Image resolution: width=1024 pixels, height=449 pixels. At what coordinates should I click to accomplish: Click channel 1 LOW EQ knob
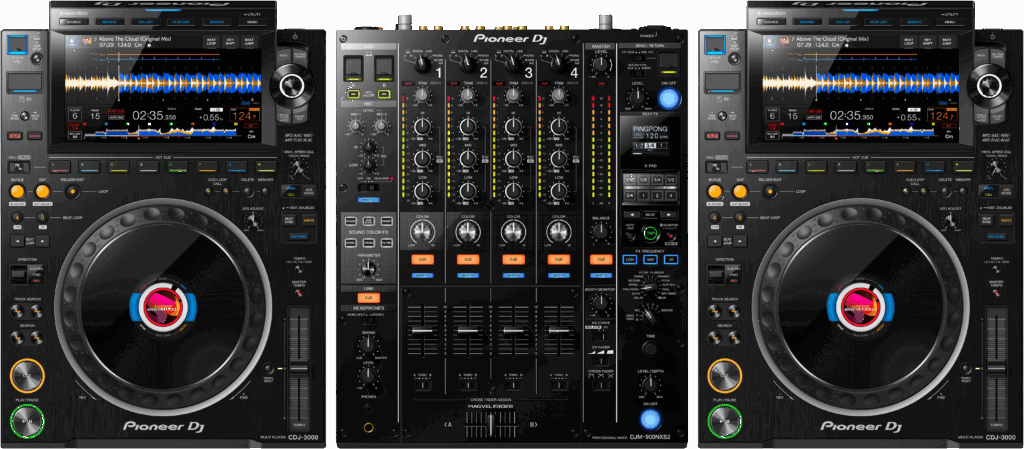[x=423, y=191]
